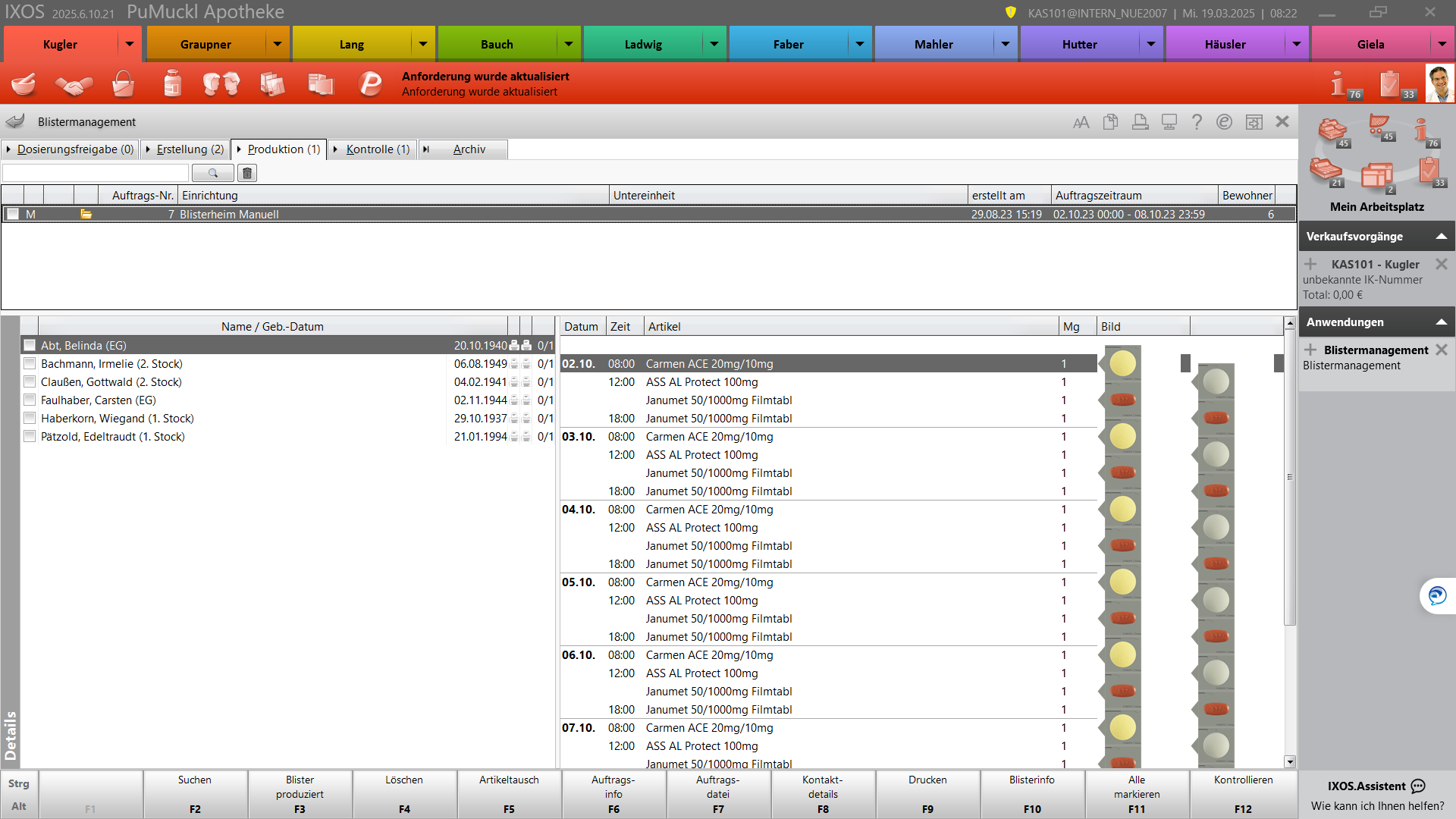The width and height of the screenshot is (1456, 819).
Task: Switch to the Kontrolle (1) tab
Action: 377,149
